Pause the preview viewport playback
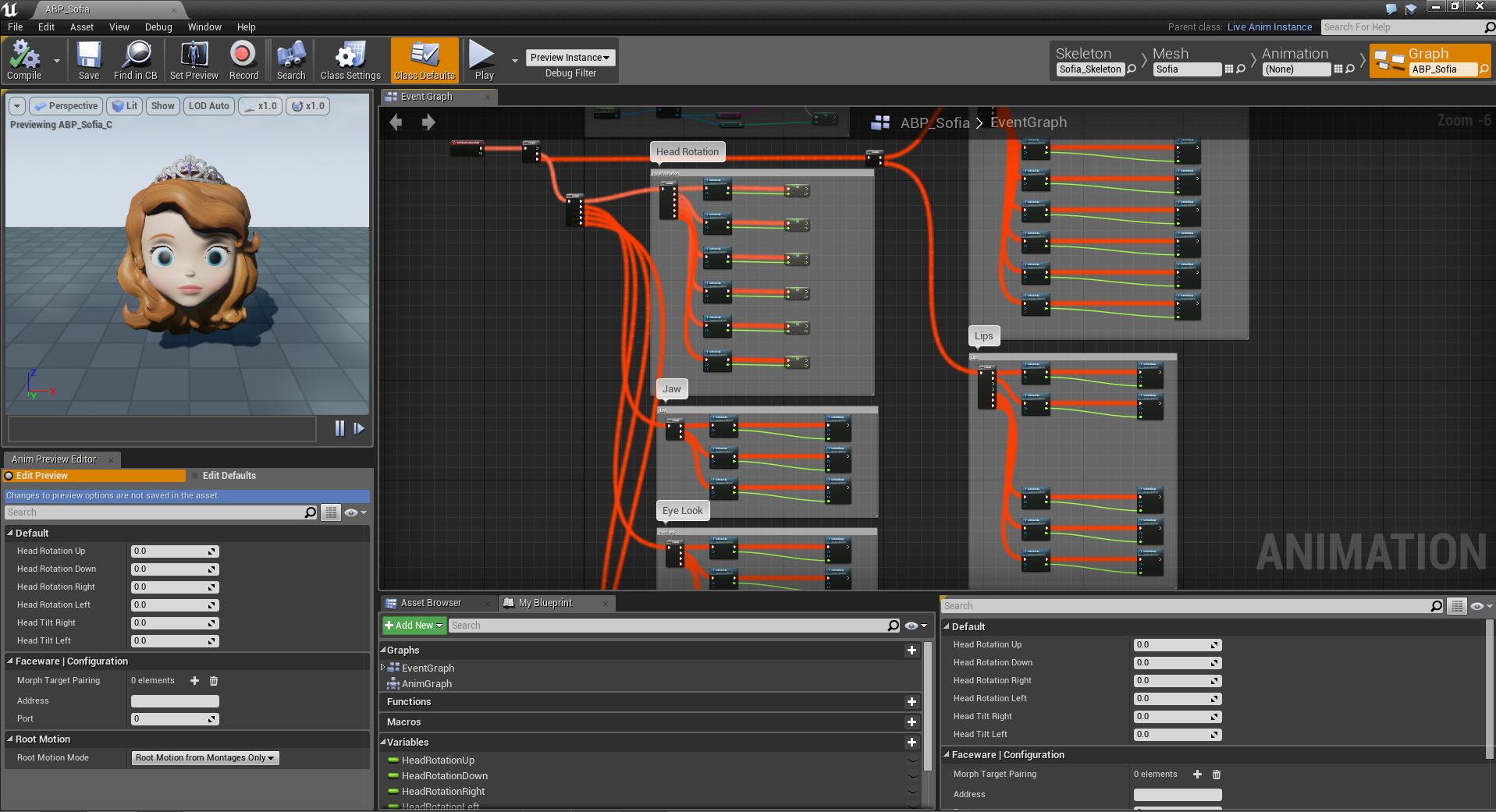The image size is (1496, 812). point(339,428)
